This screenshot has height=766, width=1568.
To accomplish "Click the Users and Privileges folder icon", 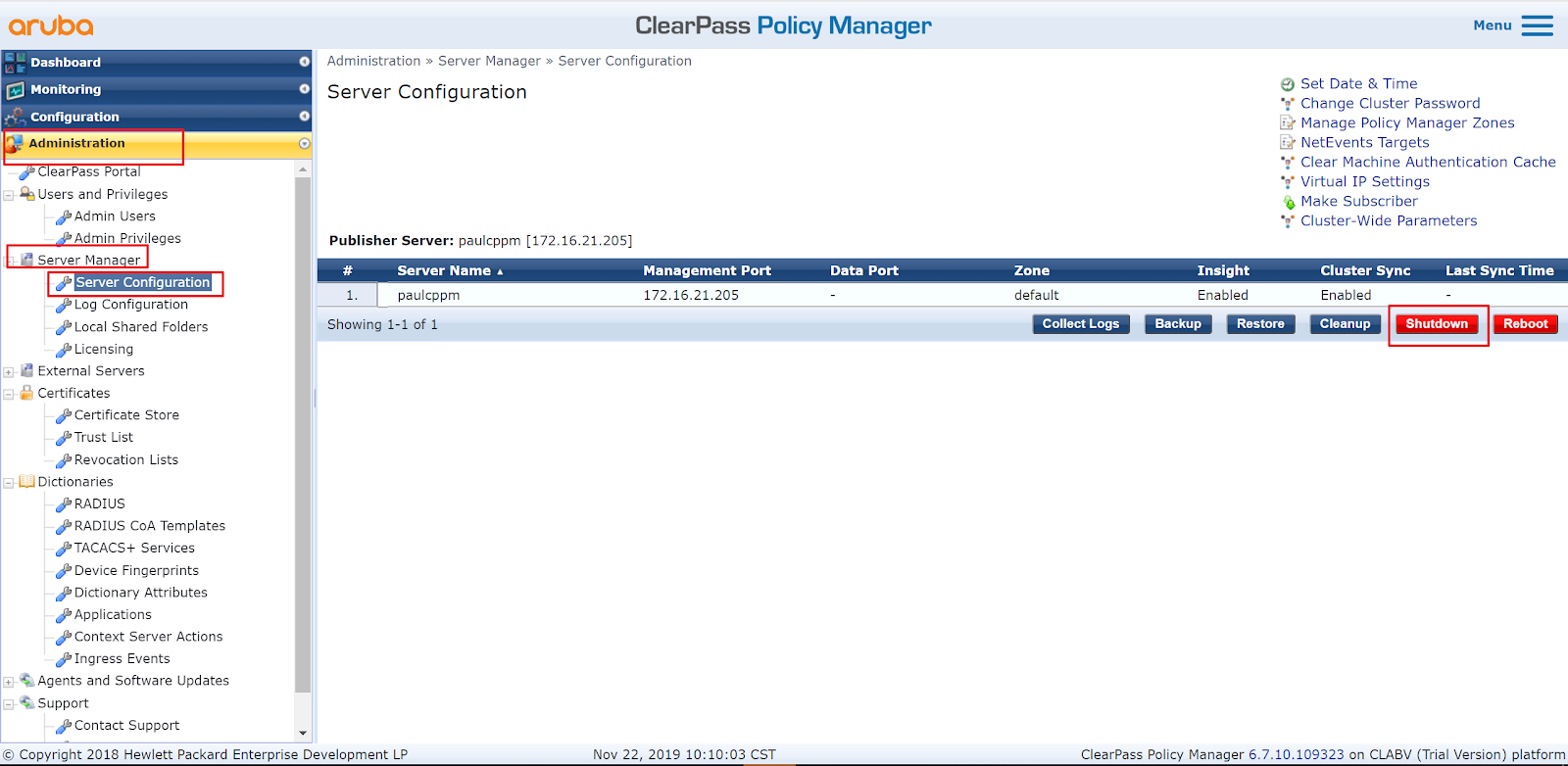I will [27, 194].
